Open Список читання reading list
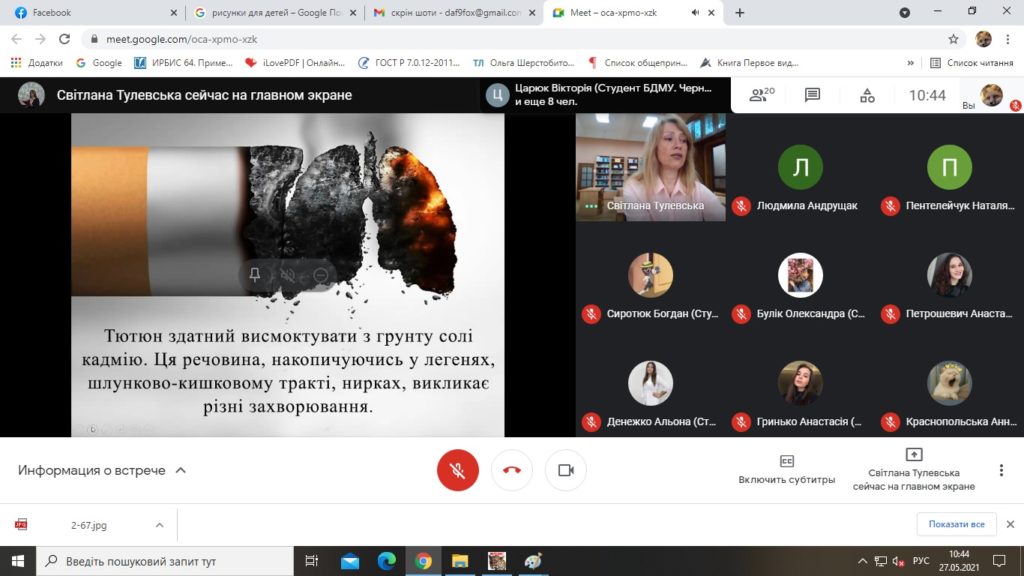Viewport: 1024px width, 576px height. point(971,63)
